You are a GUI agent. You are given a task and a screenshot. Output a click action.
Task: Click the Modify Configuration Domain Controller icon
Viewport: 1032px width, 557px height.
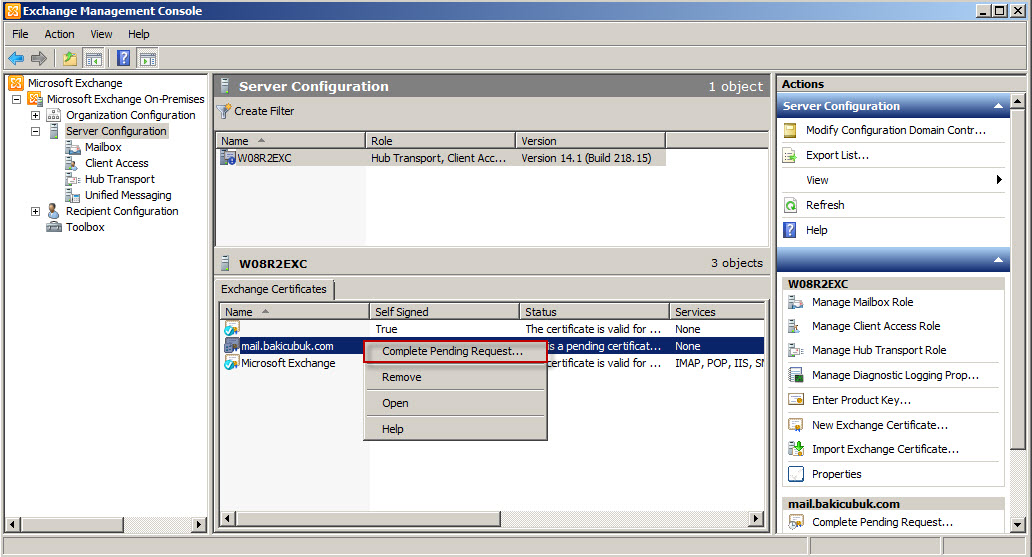coord(790,130)
